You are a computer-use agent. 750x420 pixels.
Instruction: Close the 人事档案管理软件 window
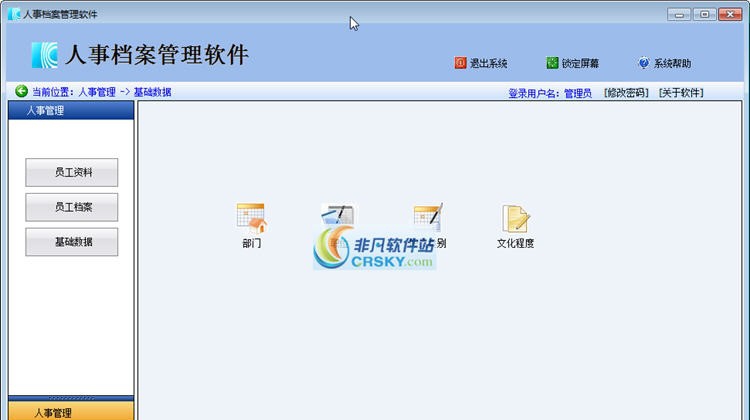[730, 14]
